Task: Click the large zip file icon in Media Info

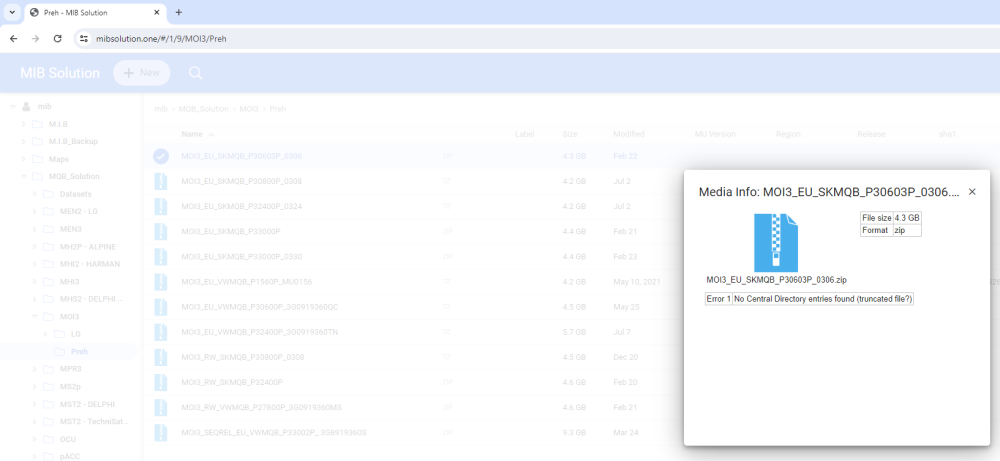Action: [x=776, y=243]
